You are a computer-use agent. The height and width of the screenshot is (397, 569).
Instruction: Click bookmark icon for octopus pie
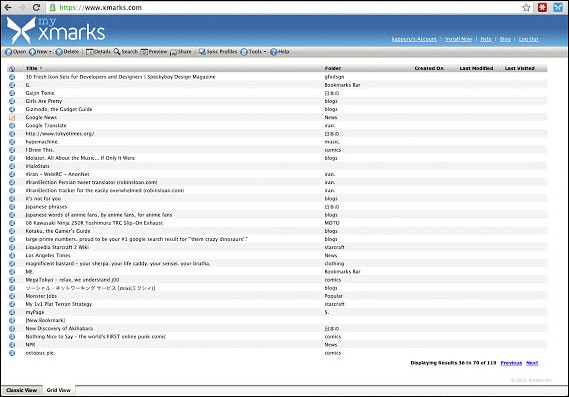12,353
